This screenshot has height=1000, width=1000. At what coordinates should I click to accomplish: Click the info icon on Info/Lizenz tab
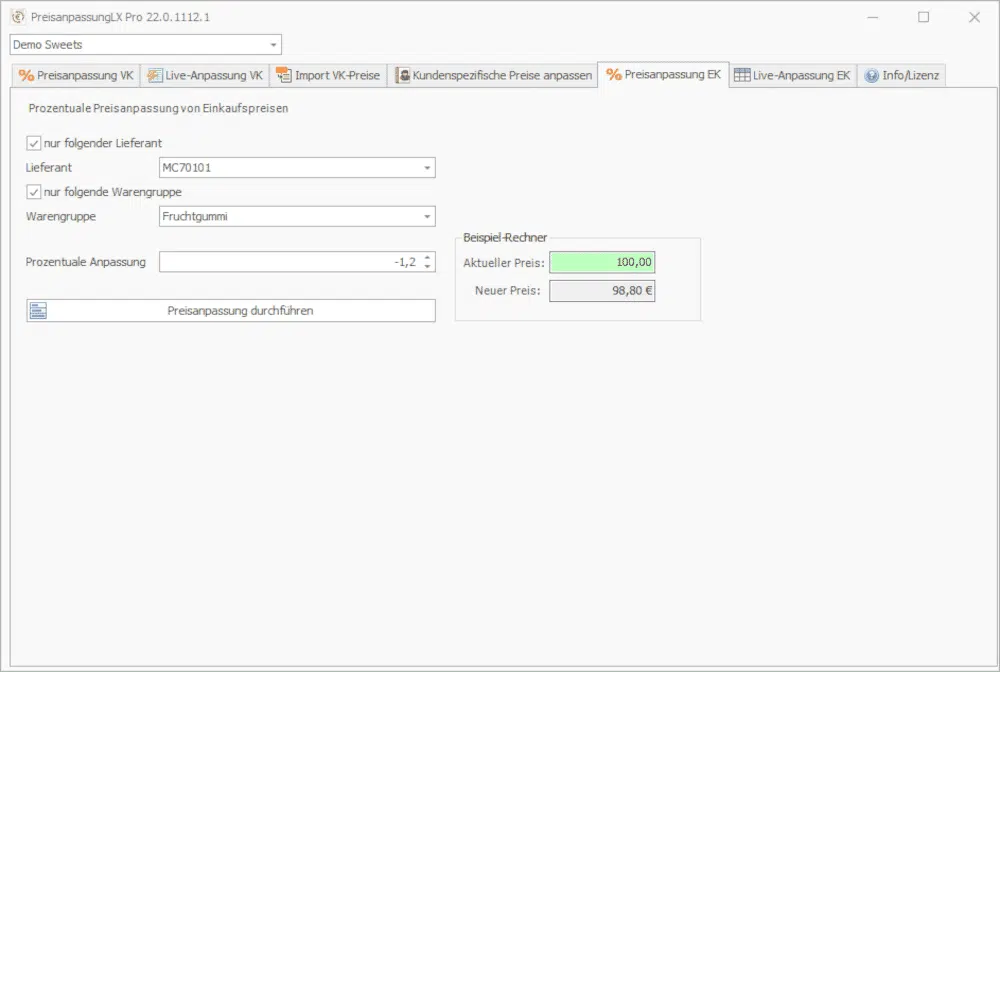[871, 75]
